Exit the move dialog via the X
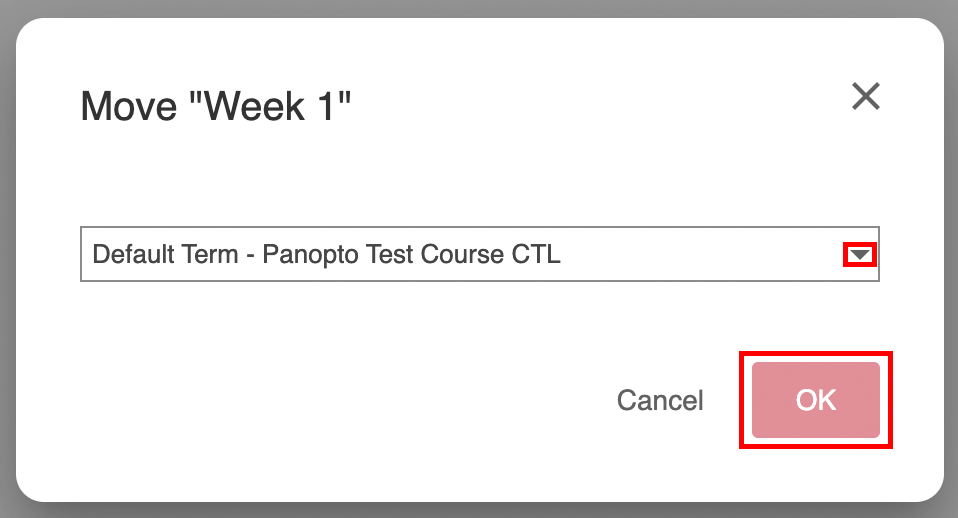Image resolution: width=958 pixels, height=518 pixels. [865, 97]
